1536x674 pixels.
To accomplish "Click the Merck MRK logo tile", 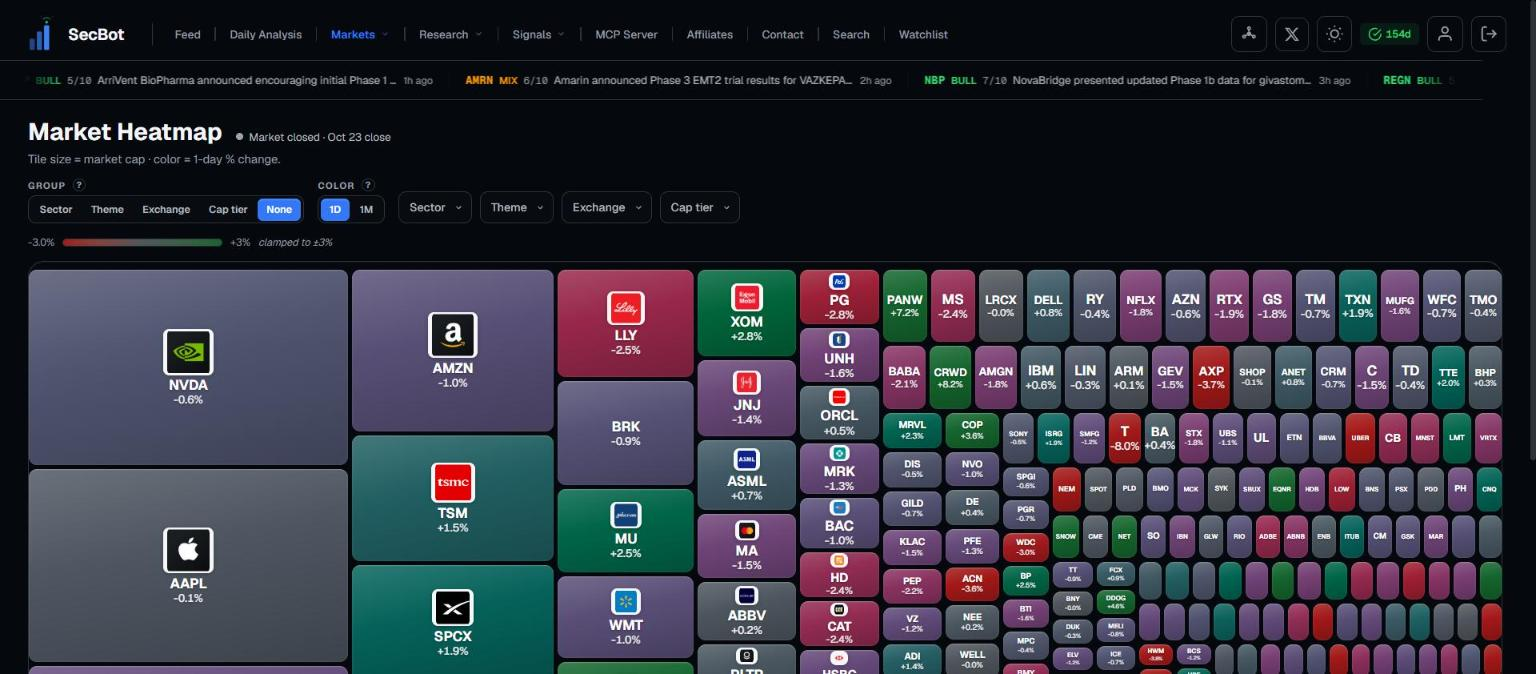I will pos(839,453).
